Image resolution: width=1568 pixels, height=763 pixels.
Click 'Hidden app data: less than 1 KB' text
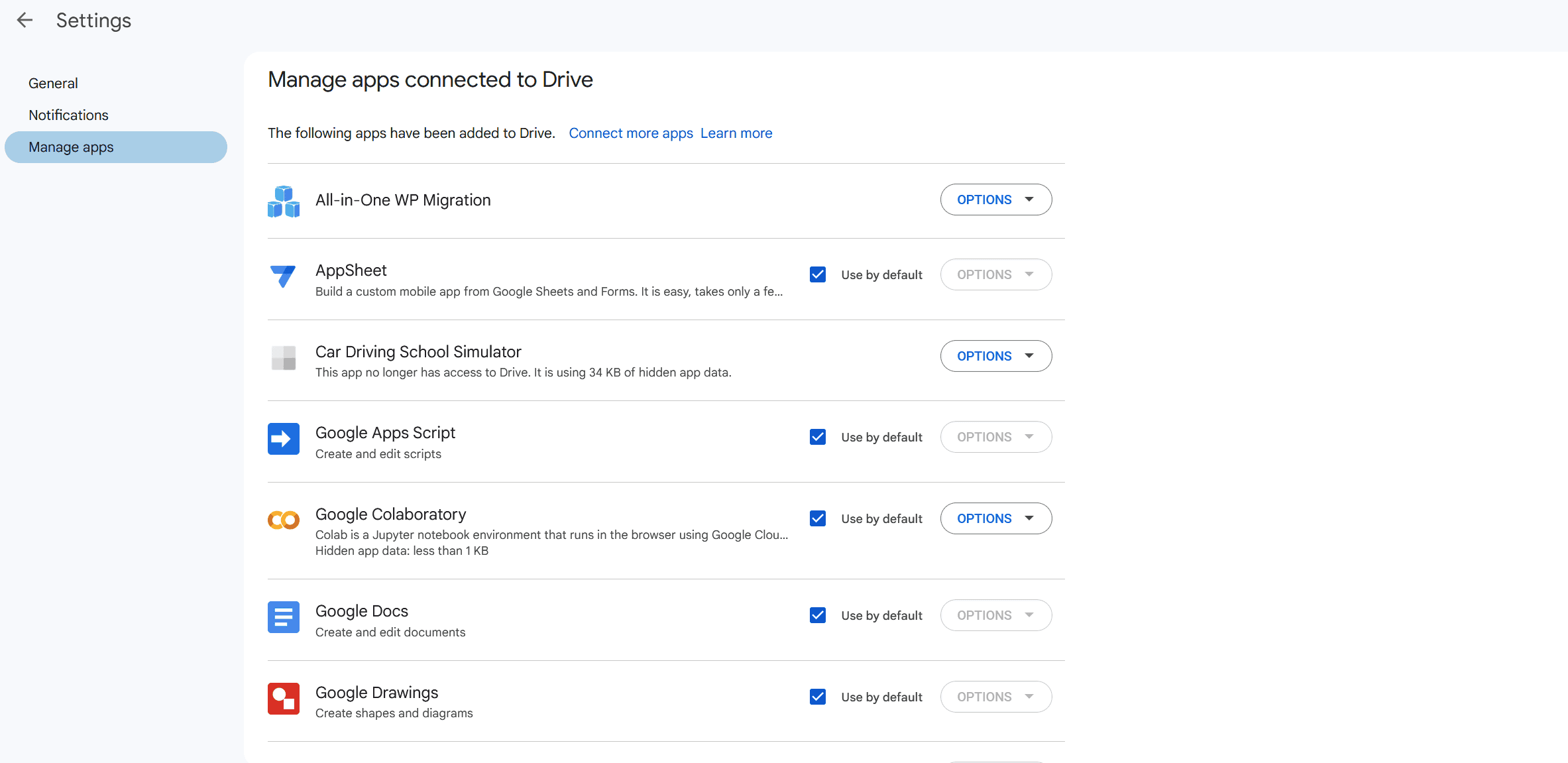(402, 551)
